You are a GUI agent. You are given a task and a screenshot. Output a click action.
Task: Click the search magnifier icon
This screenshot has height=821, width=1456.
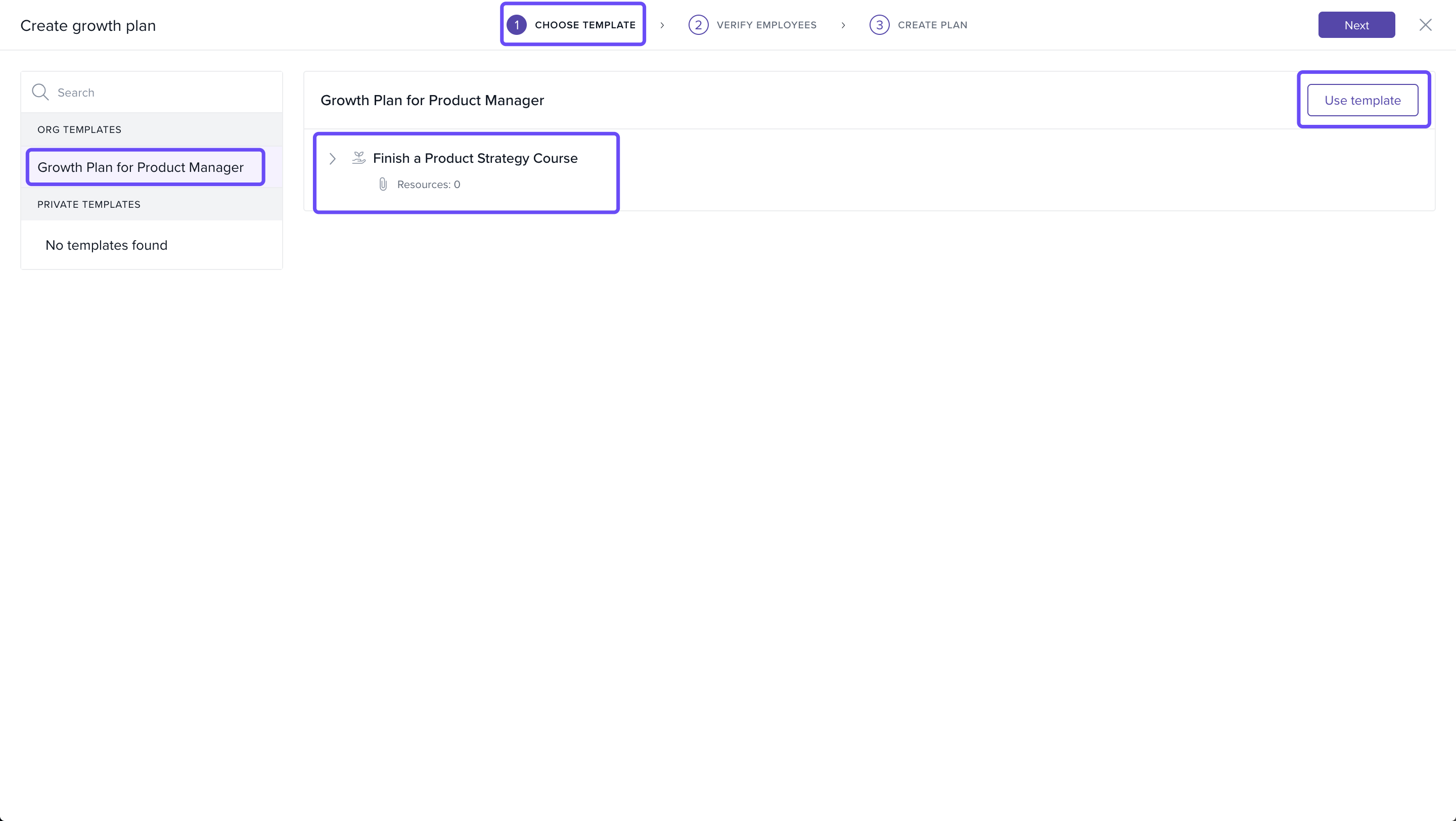(40, 92)
